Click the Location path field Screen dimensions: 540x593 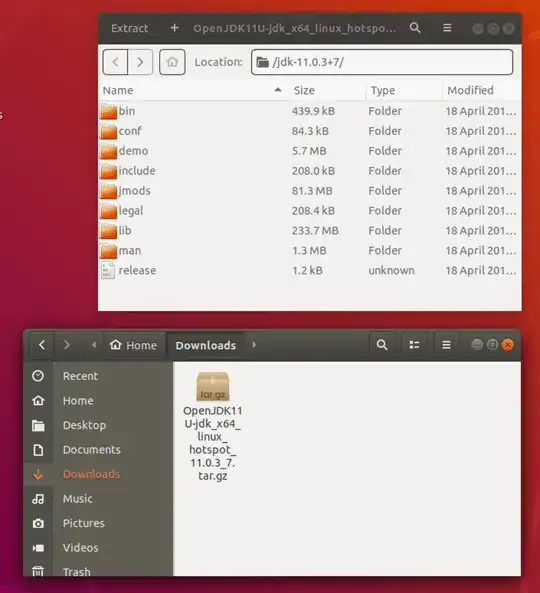coord(382,62)
